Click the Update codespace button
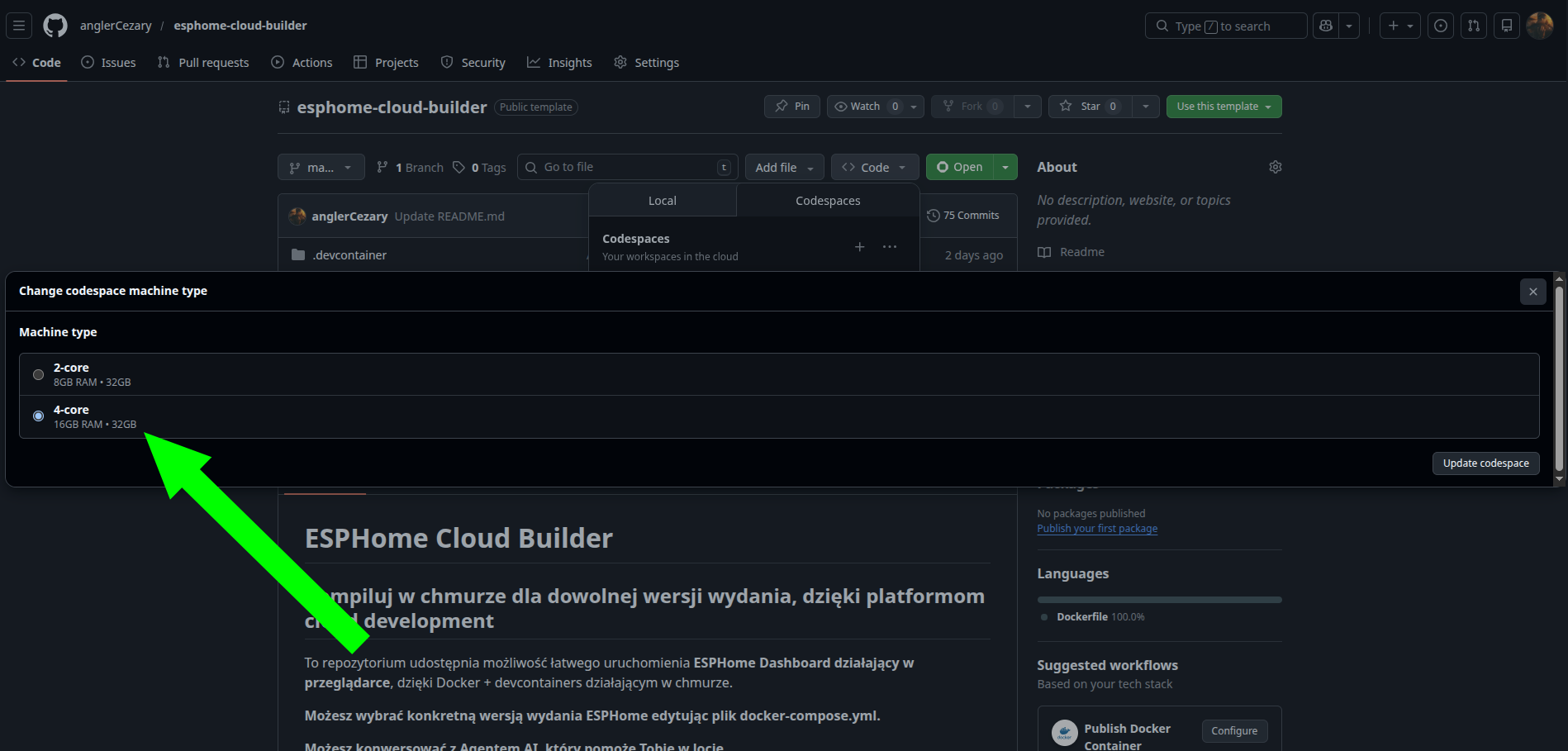The width and height of the screenshot is (1568, 751). pyautogui.click(x=1485, y=463)
